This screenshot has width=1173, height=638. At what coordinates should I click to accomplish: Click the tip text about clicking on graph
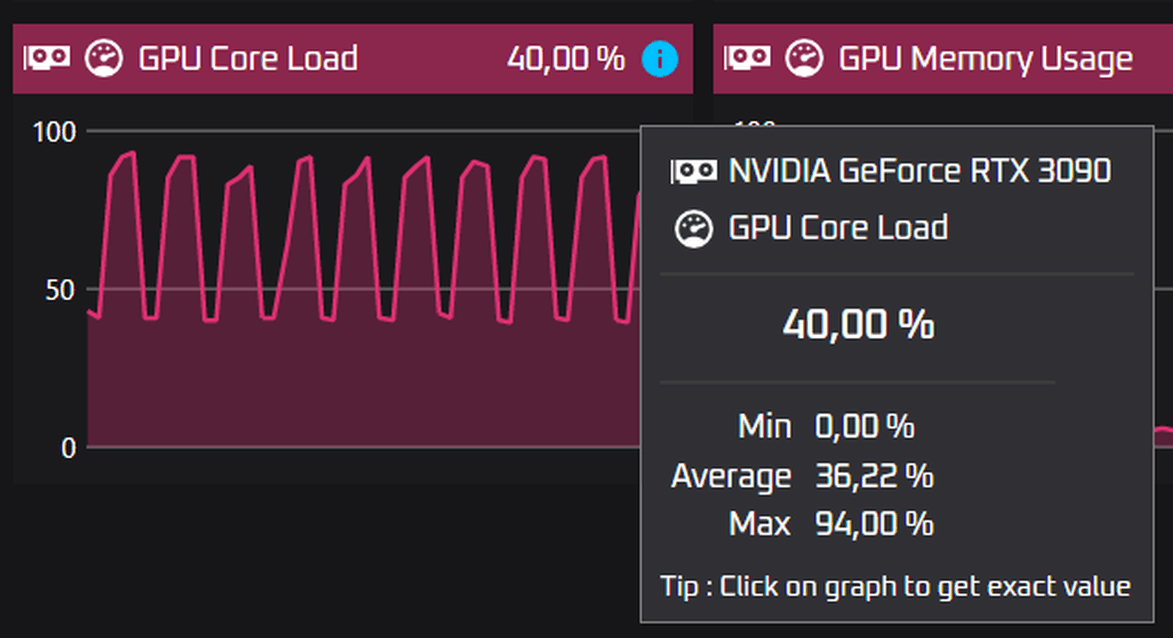pos(895,586)
